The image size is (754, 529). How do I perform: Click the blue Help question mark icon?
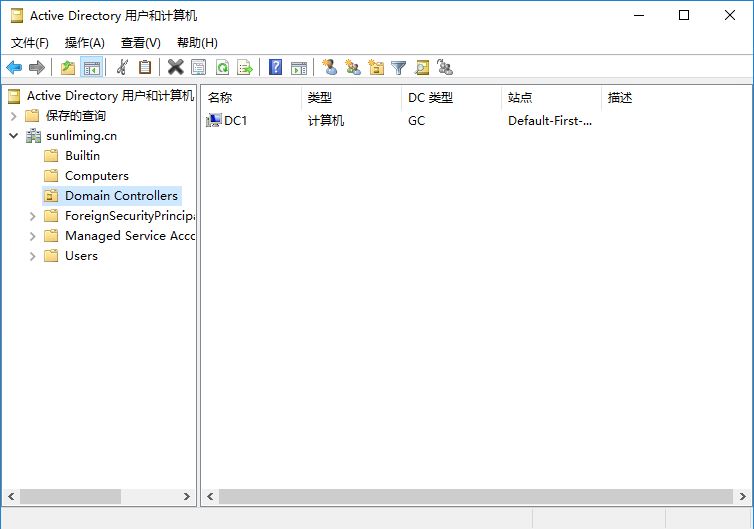coord(275,67)
